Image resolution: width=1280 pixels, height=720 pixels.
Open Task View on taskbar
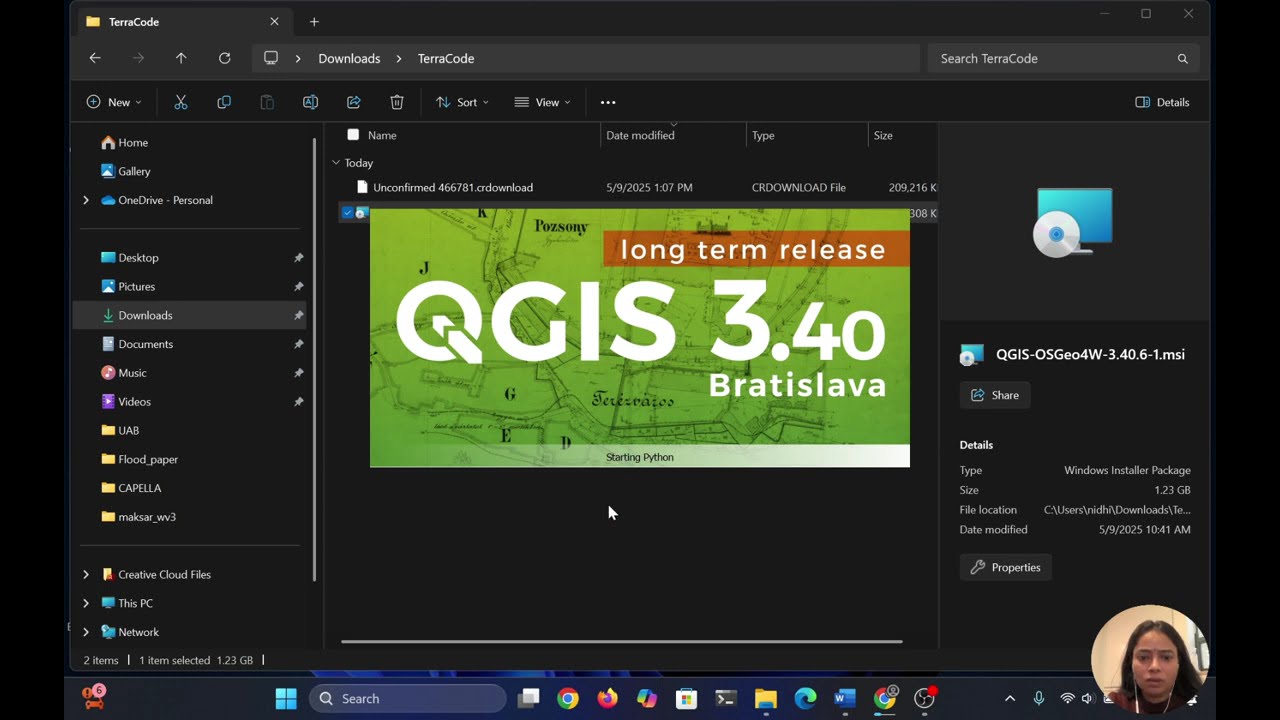[528, 698]
